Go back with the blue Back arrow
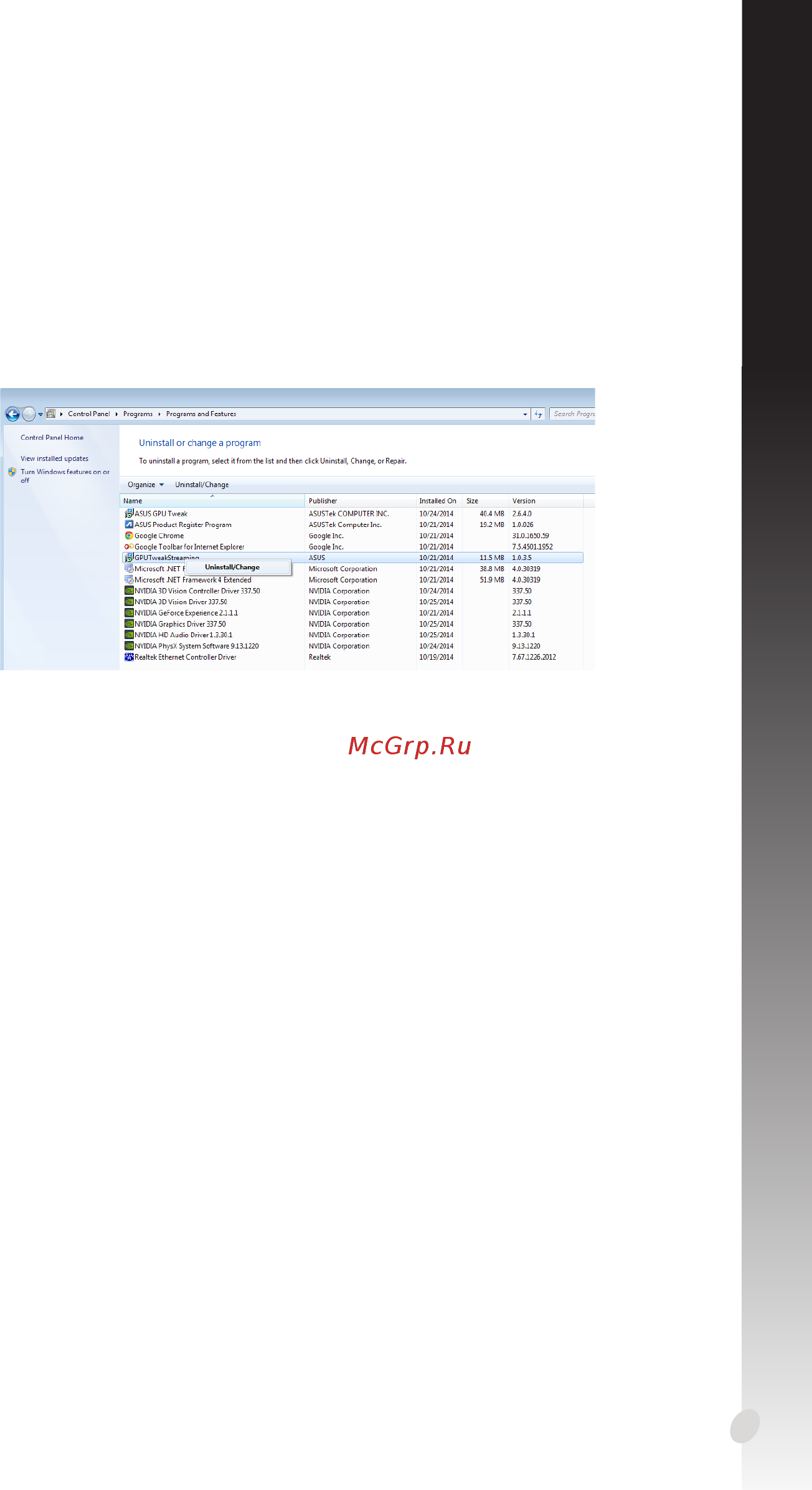The height and width of the screenshot is (1490, 812). [x=12, y=414]
